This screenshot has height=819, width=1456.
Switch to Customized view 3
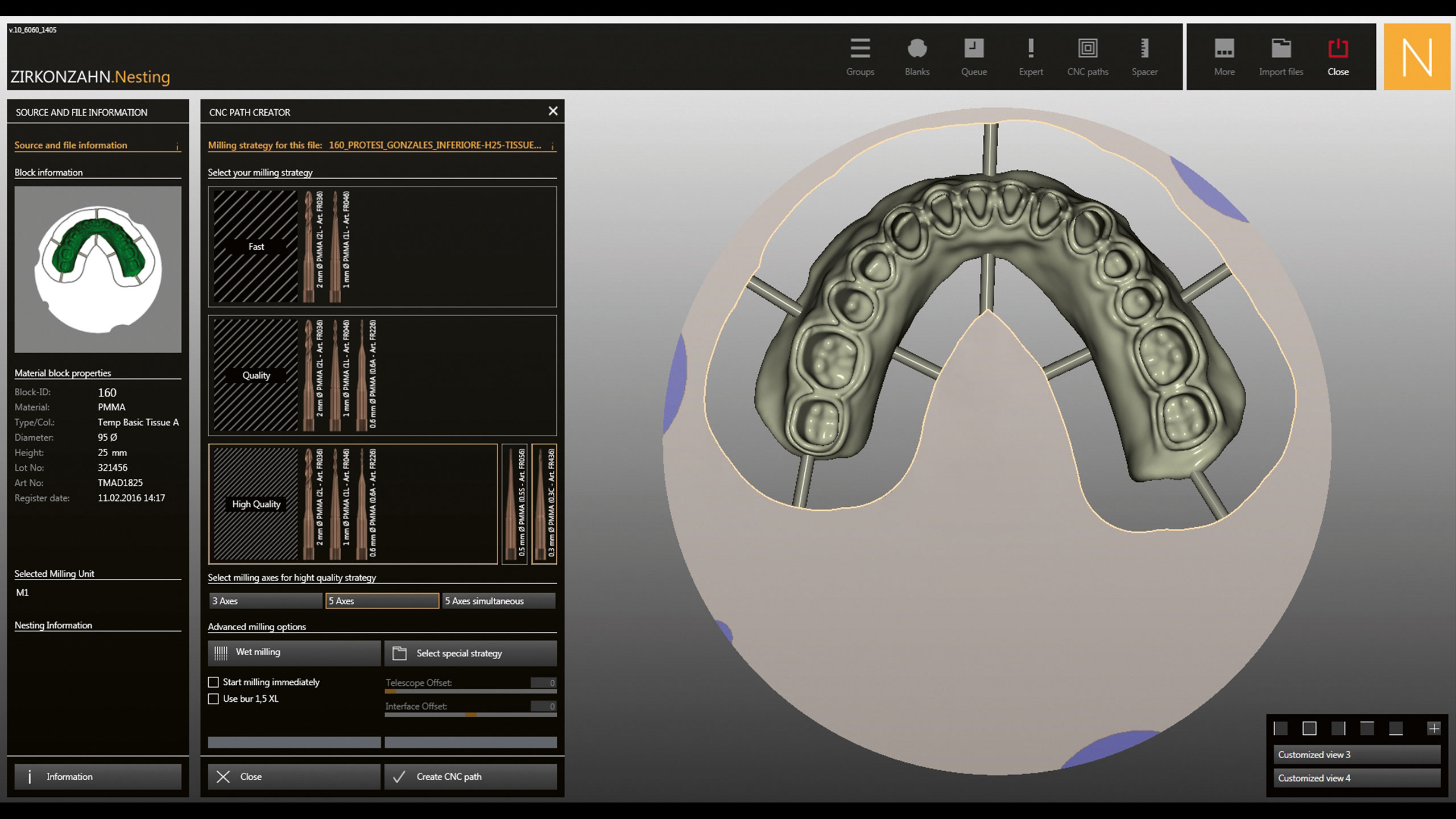click(1356, 755)
